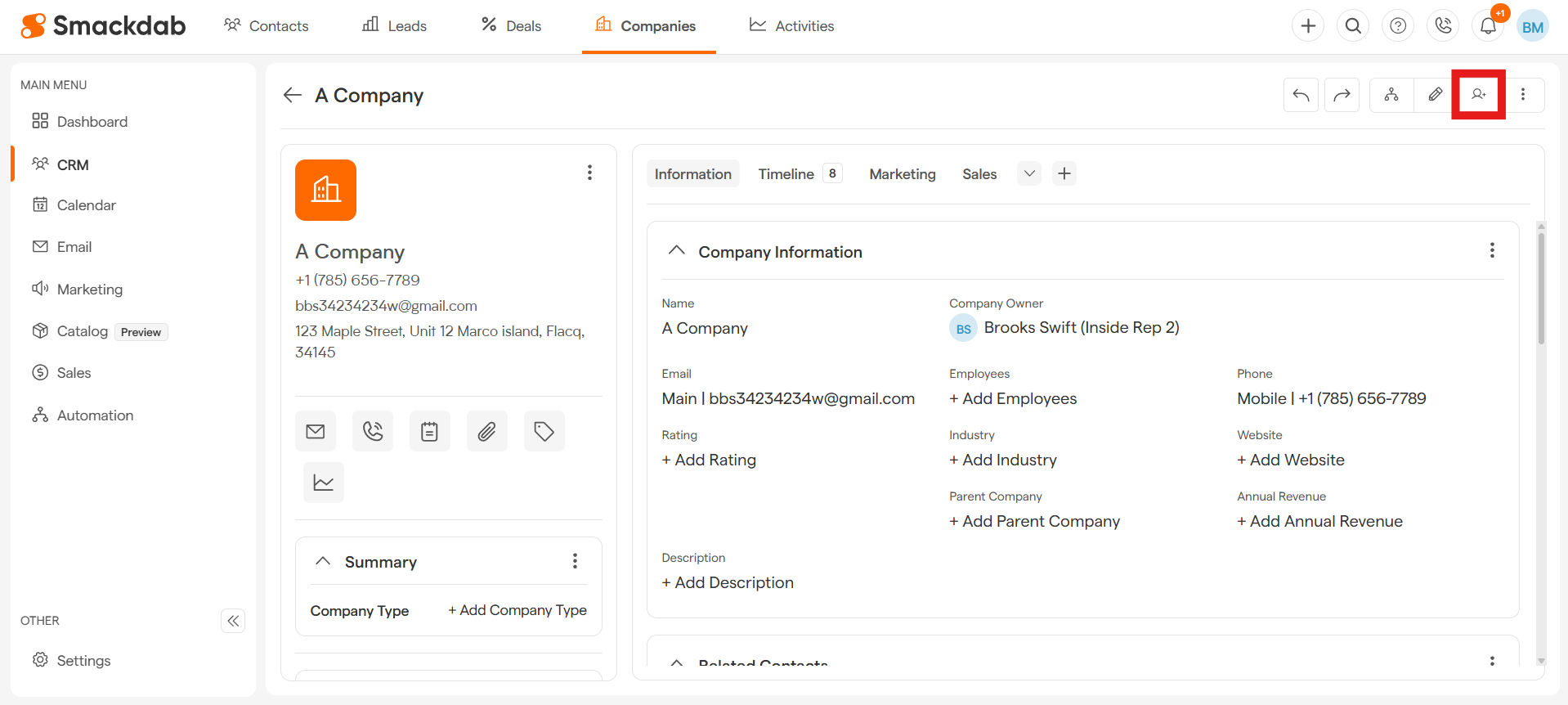Image resolution: width=1568 pixels, height=705 pixels.
Task: Click the attachment paperclip icon
Action: [486, 431]
